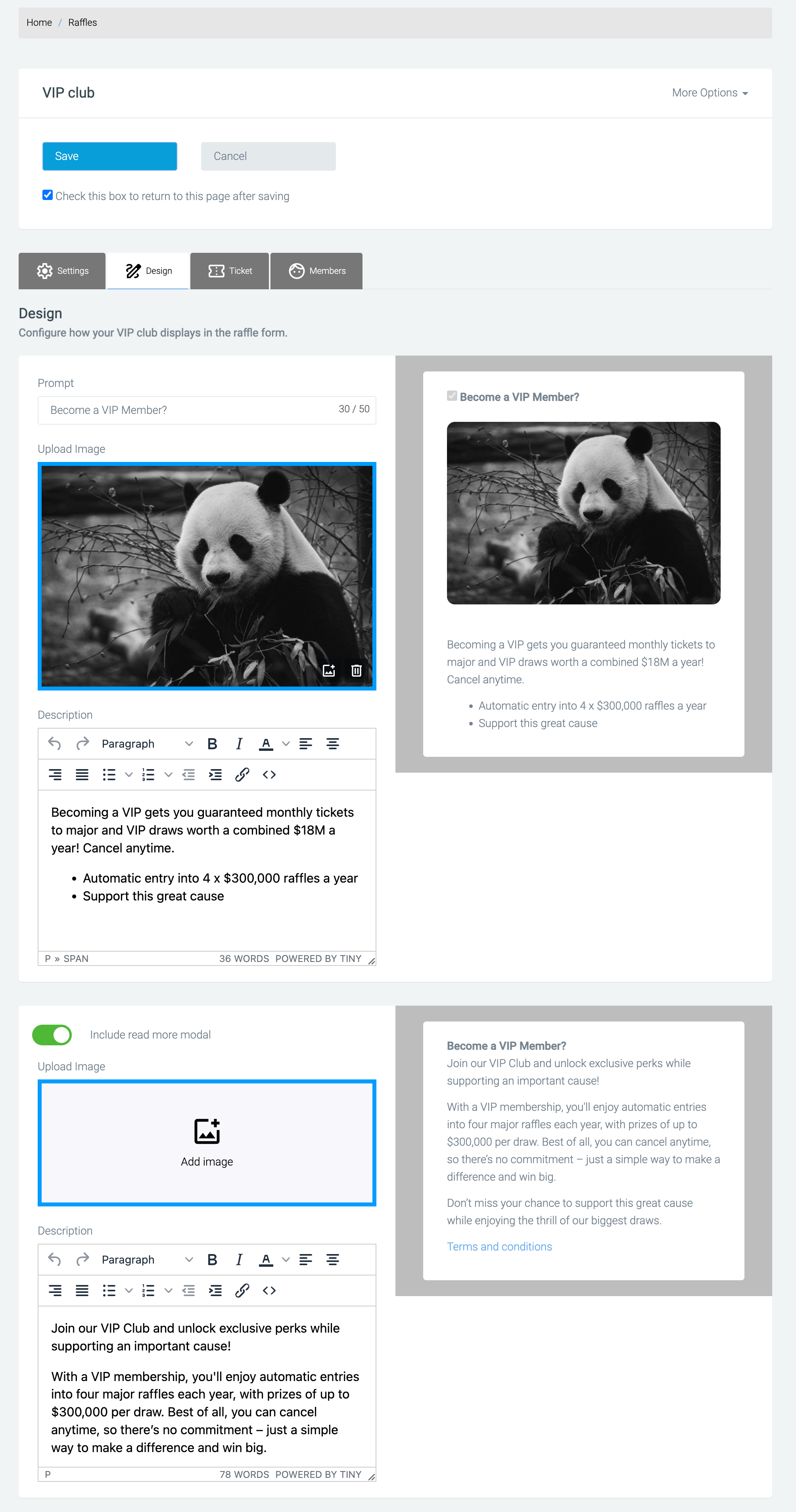This screenshot has width=796, height=1512.
Task: Justify text in the read more Description editor
Action: (x=82, y=1291)
